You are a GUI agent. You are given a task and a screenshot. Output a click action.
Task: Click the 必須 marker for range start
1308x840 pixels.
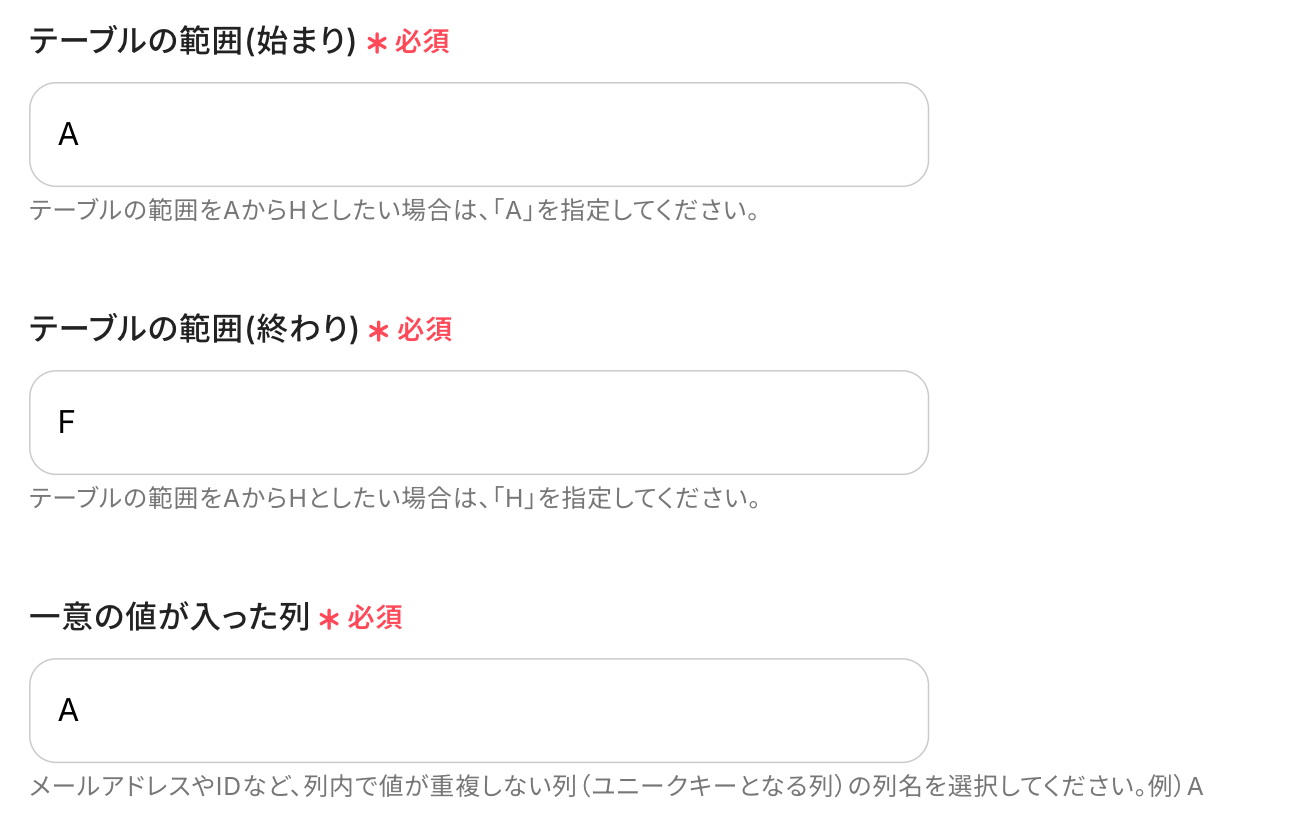[x=422, y=42]
